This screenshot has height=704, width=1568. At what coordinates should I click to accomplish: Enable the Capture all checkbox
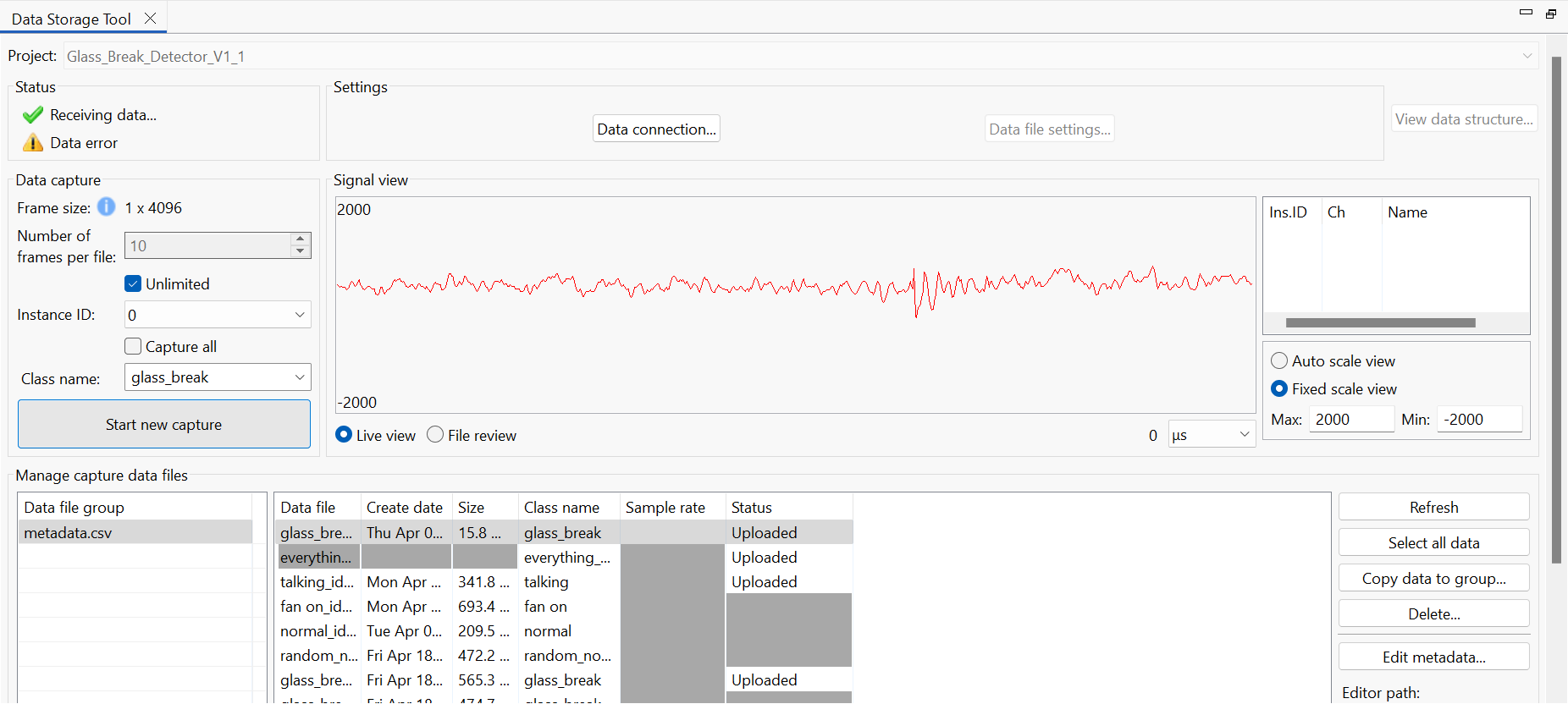(x=133, y=347)
